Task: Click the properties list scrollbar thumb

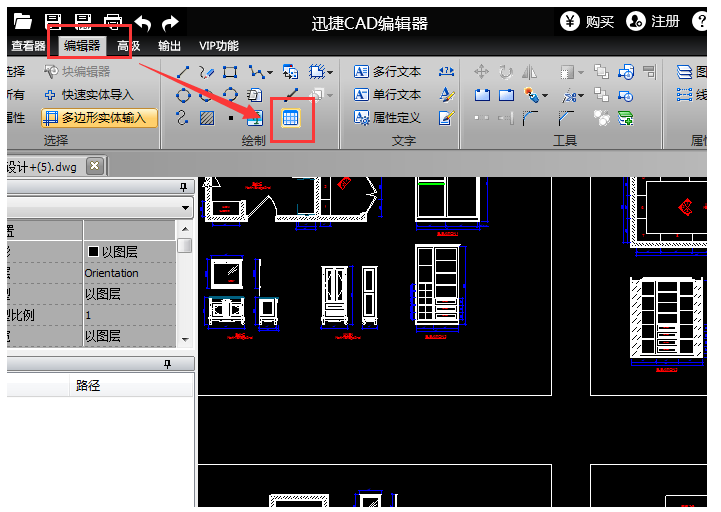Action: click(185, 245)
